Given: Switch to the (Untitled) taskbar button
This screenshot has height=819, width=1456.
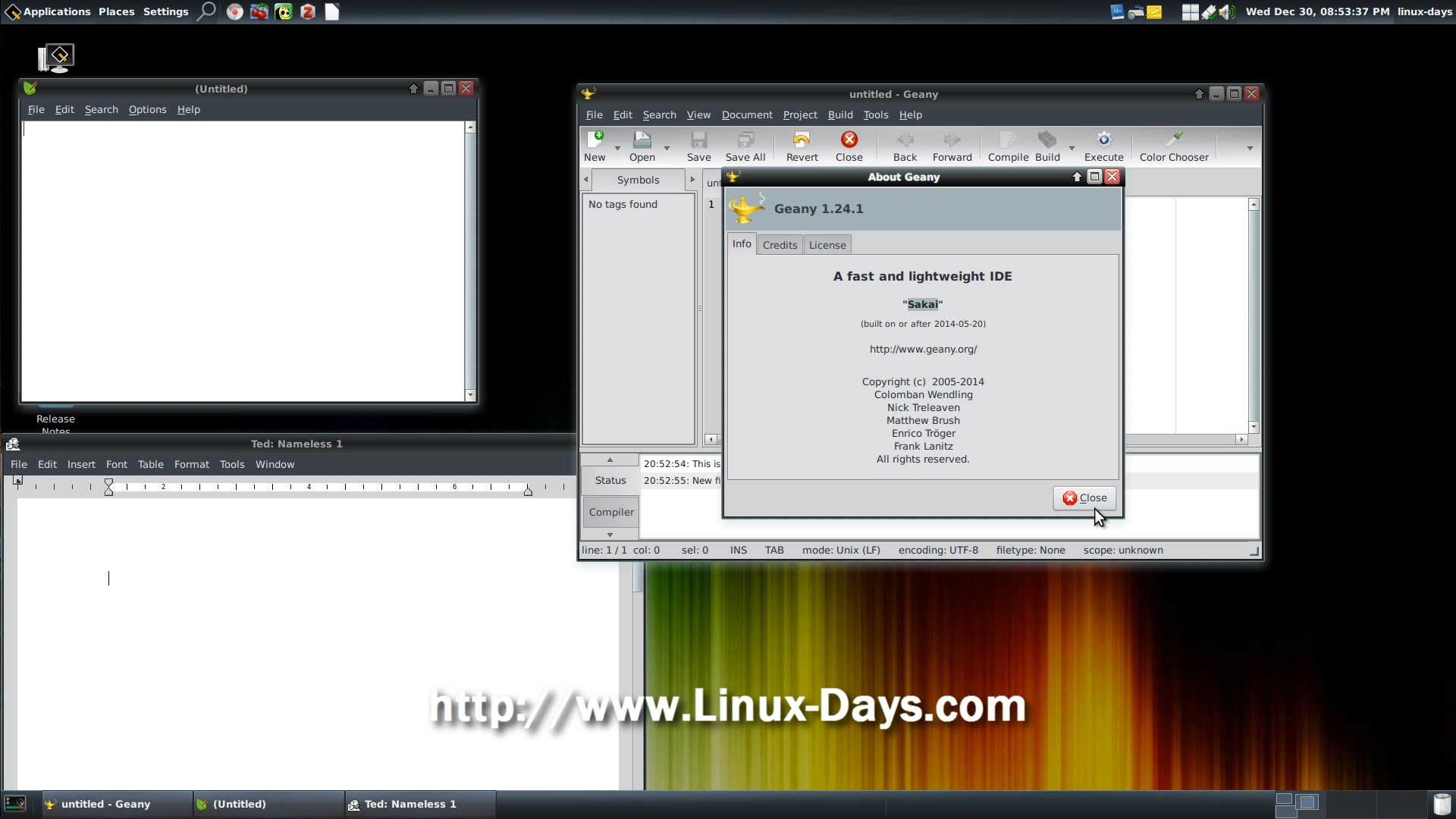Looking at the screenshot, I should click(x=268, y=804).
